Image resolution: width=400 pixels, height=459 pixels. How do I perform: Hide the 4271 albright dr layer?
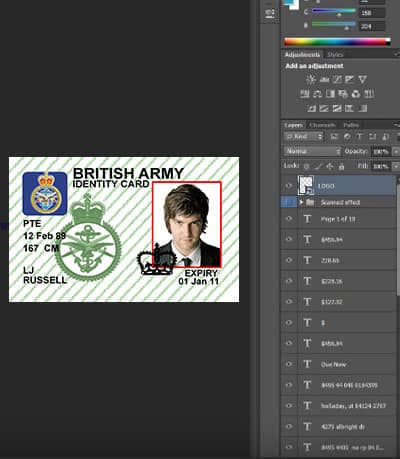point(289,426)
